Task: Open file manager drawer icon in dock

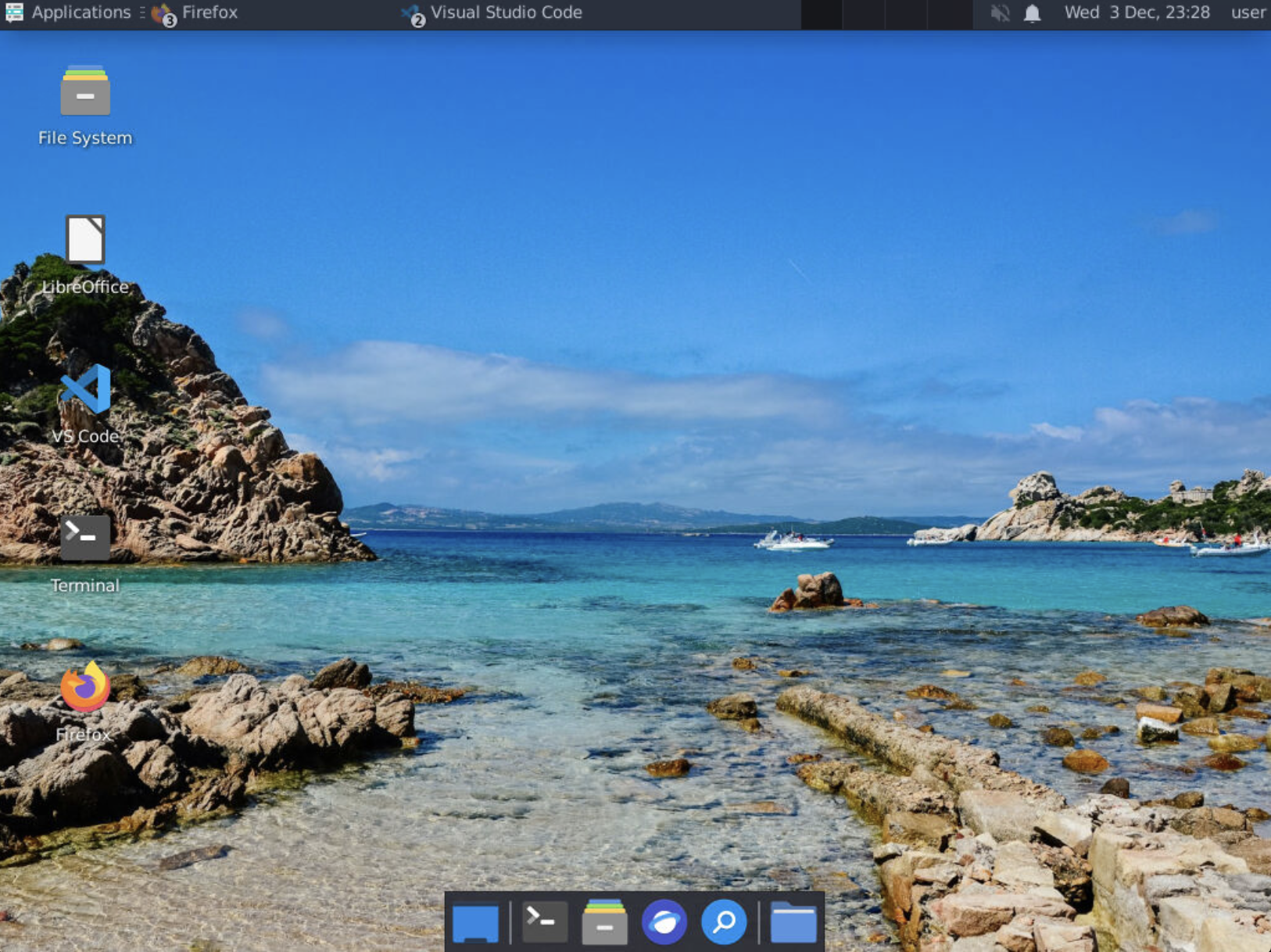Action: 604,922
